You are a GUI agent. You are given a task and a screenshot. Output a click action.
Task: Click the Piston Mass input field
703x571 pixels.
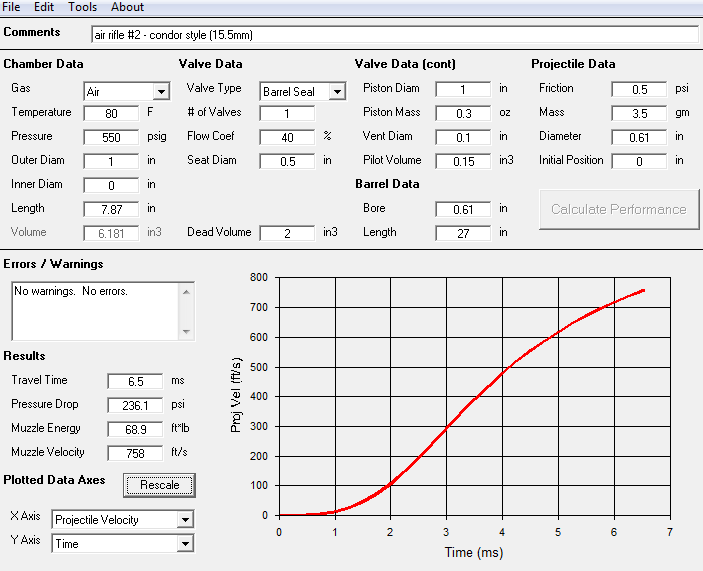tap(463, 113)
